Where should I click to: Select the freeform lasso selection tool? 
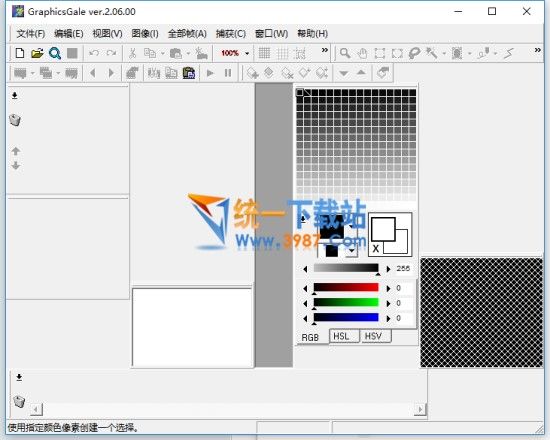point(397,54)
